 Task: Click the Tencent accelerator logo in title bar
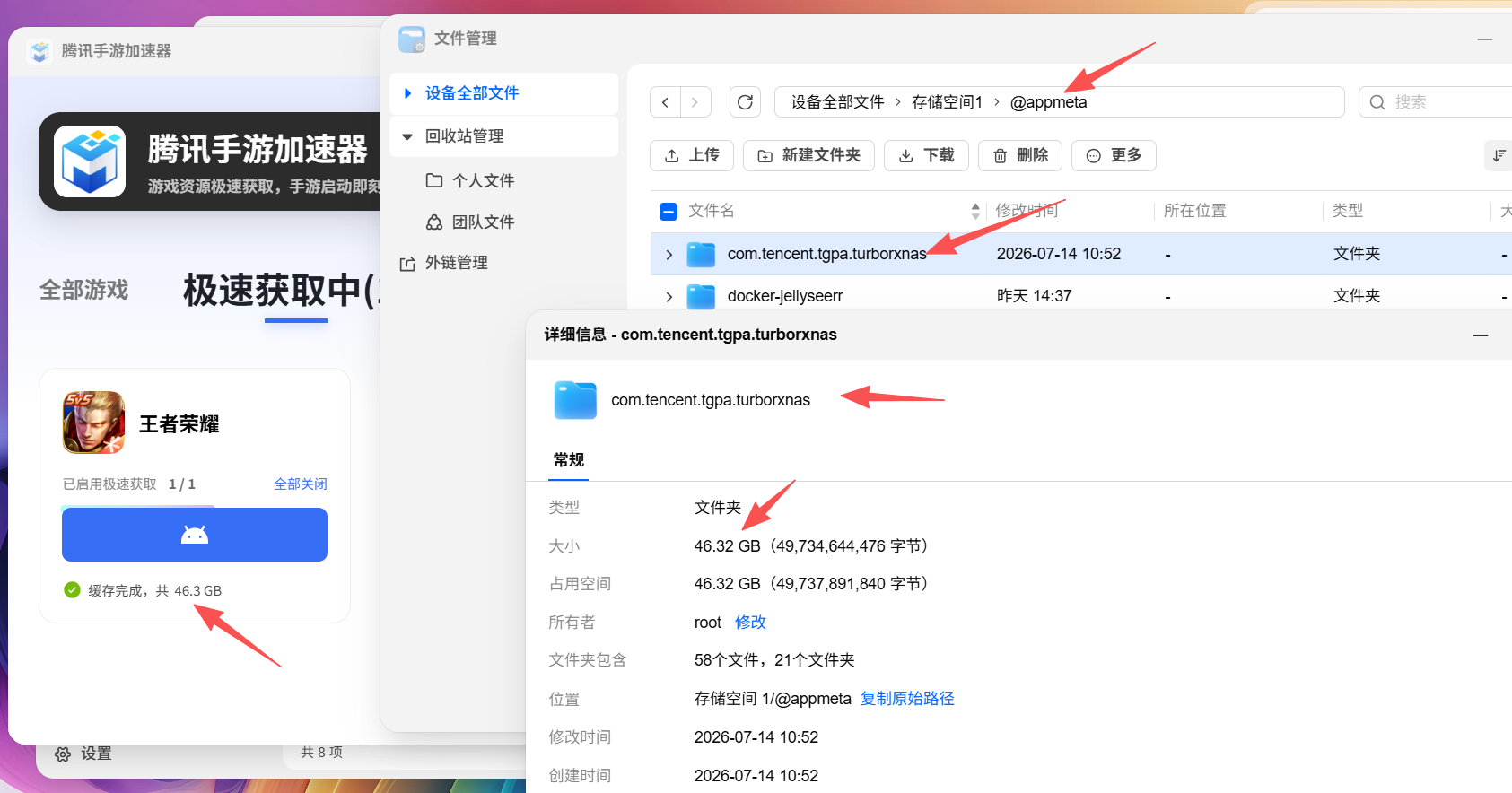39,52
